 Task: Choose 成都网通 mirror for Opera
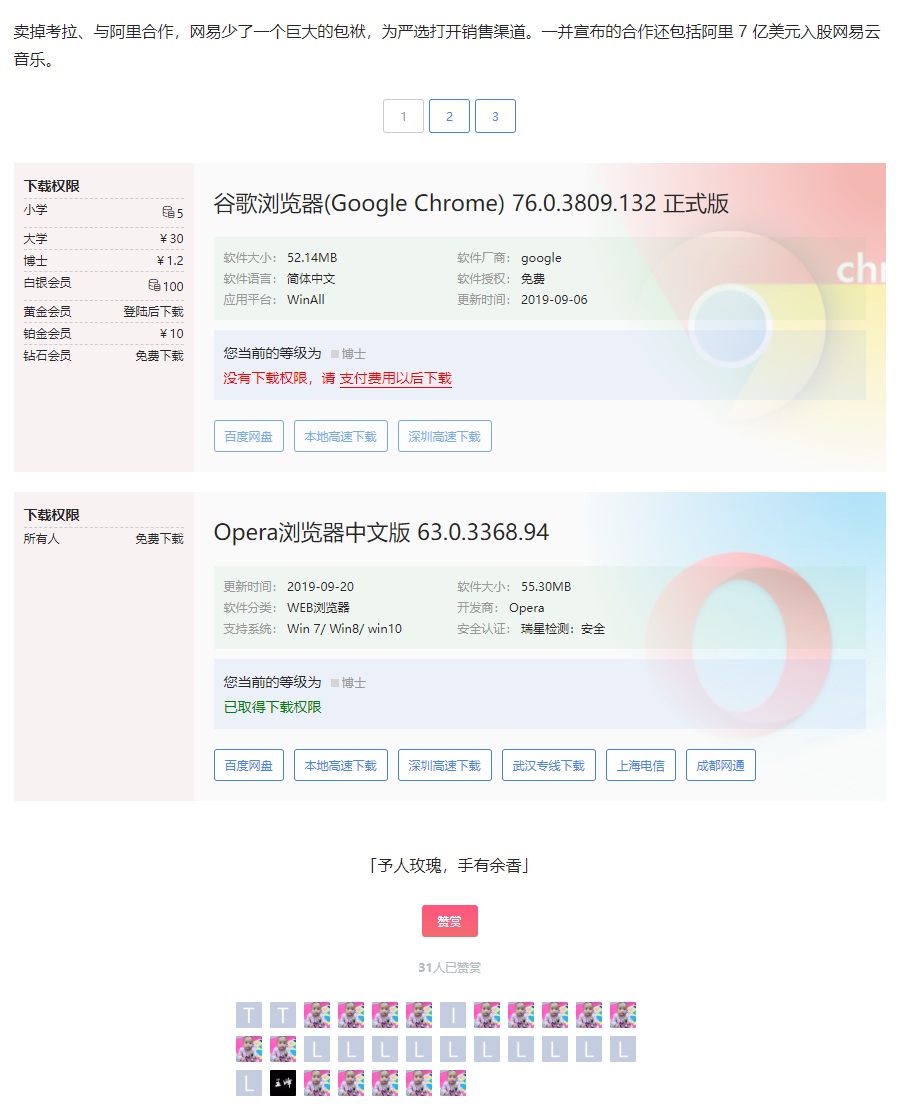click(720, 765)
